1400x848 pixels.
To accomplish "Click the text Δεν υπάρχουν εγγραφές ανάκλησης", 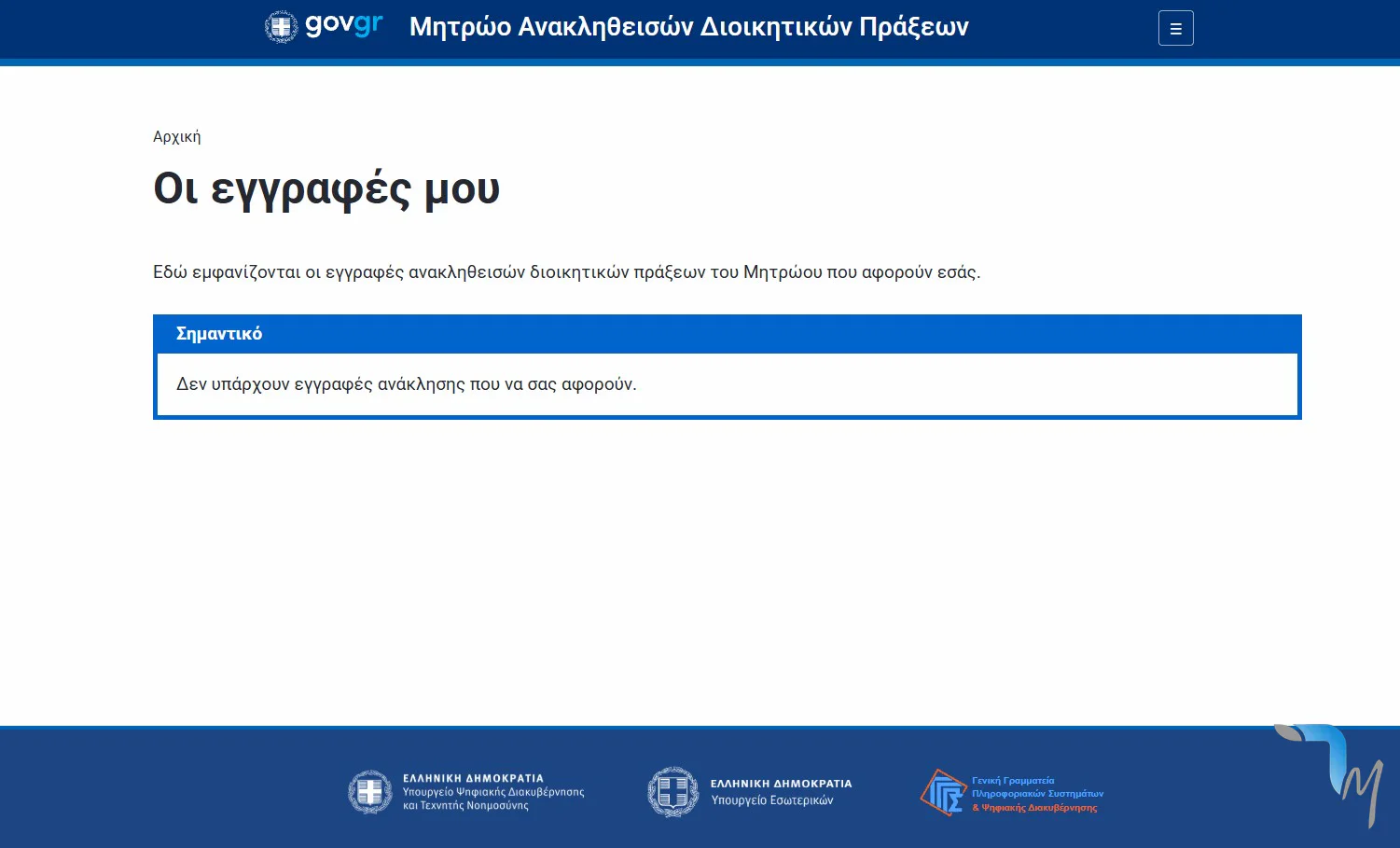I will pyautogui.click(x=407, y=384).
